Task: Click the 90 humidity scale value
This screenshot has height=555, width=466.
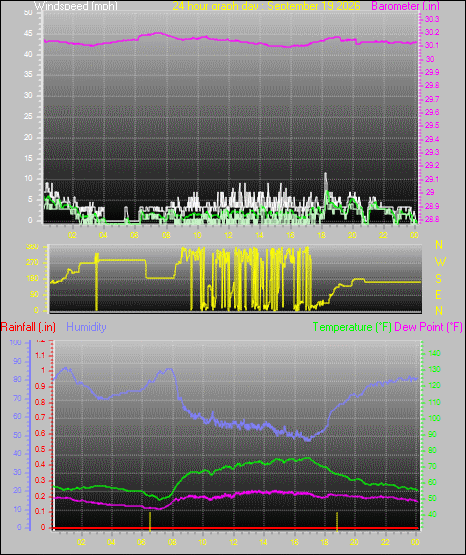Action: [17, 361]
